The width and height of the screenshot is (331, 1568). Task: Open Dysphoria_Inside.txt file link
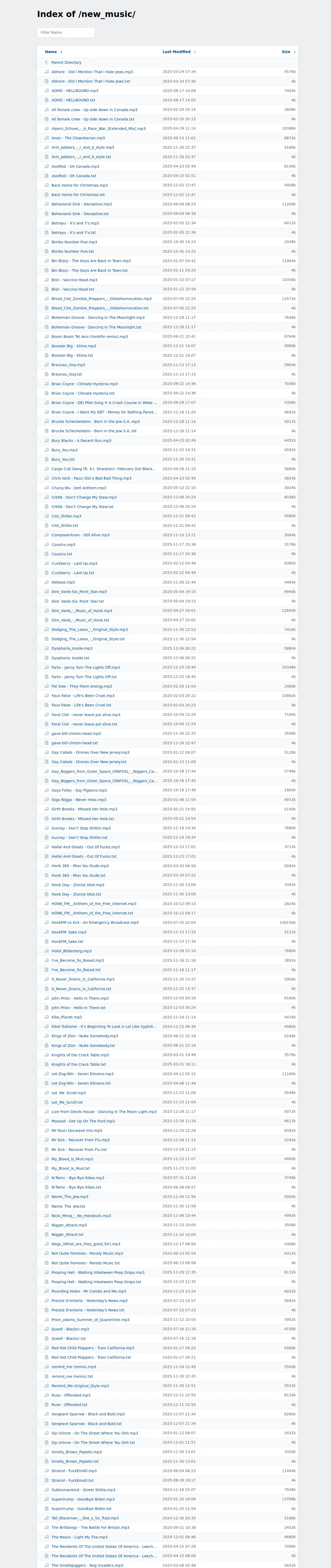pos(70,658)
